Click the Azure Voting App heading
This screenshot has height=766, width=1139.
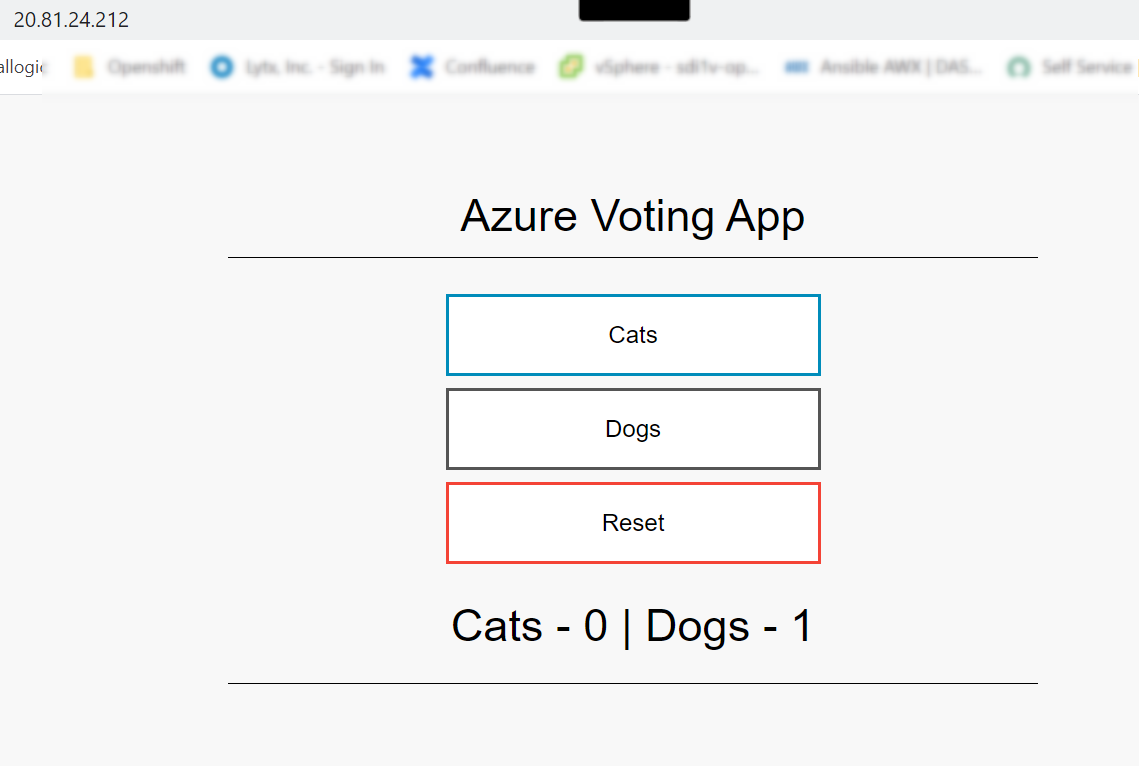point(633,216)
